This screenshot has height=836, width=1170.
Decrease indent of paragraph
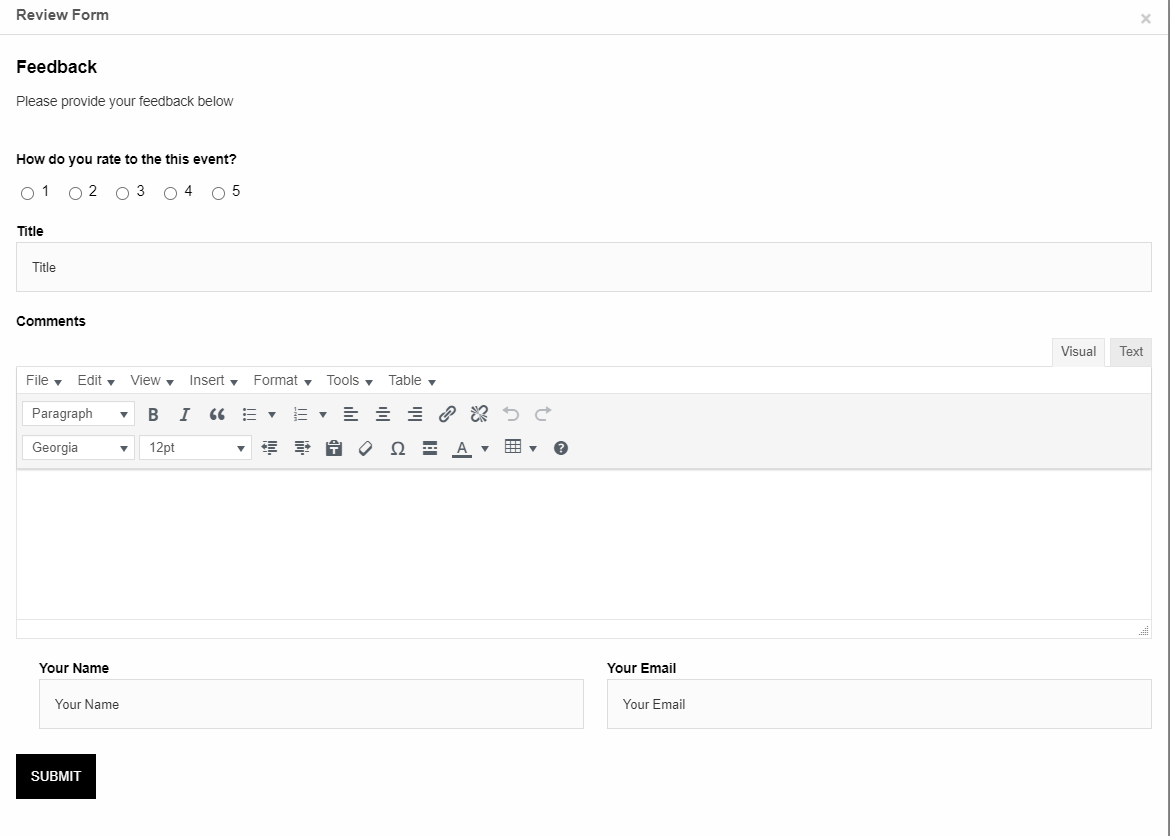coord(269,448)
